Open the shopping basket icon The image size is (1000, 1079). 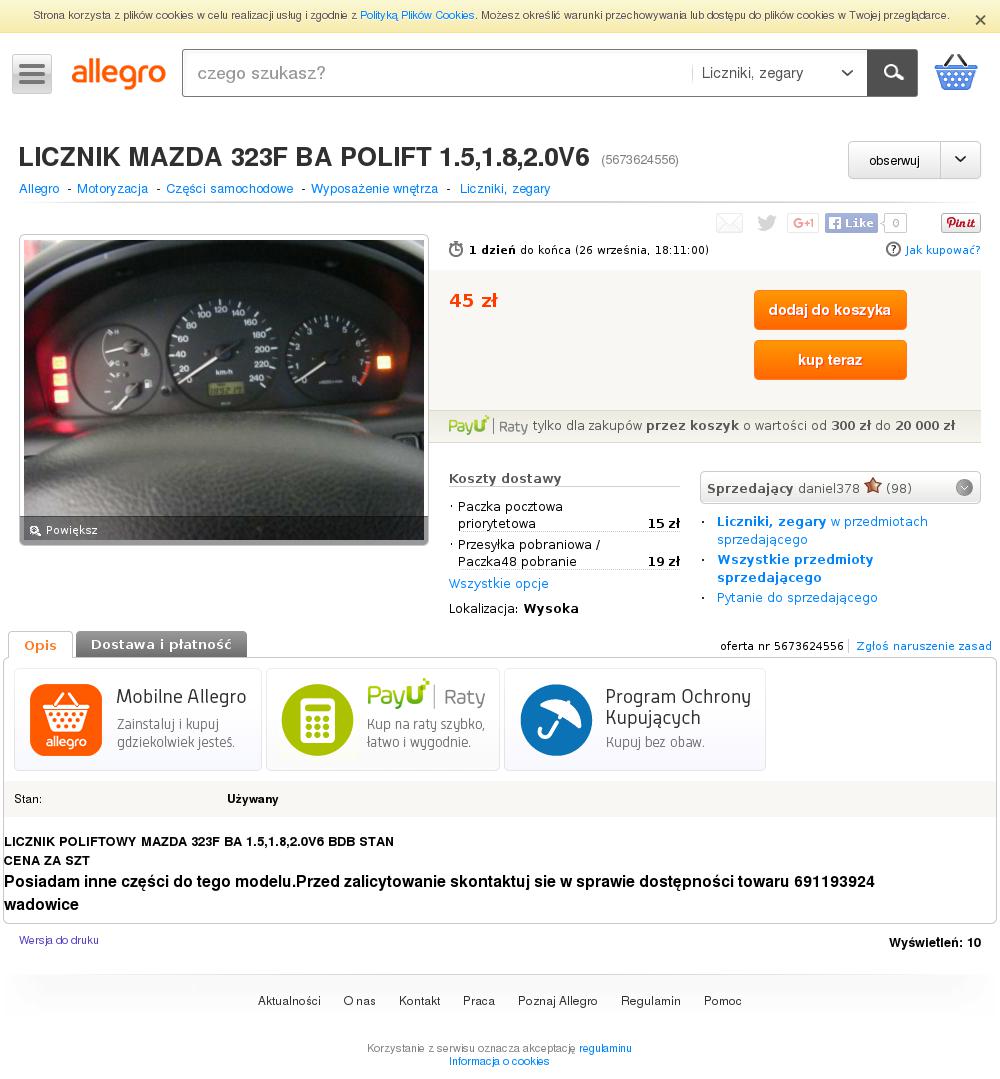coord(955,73)
